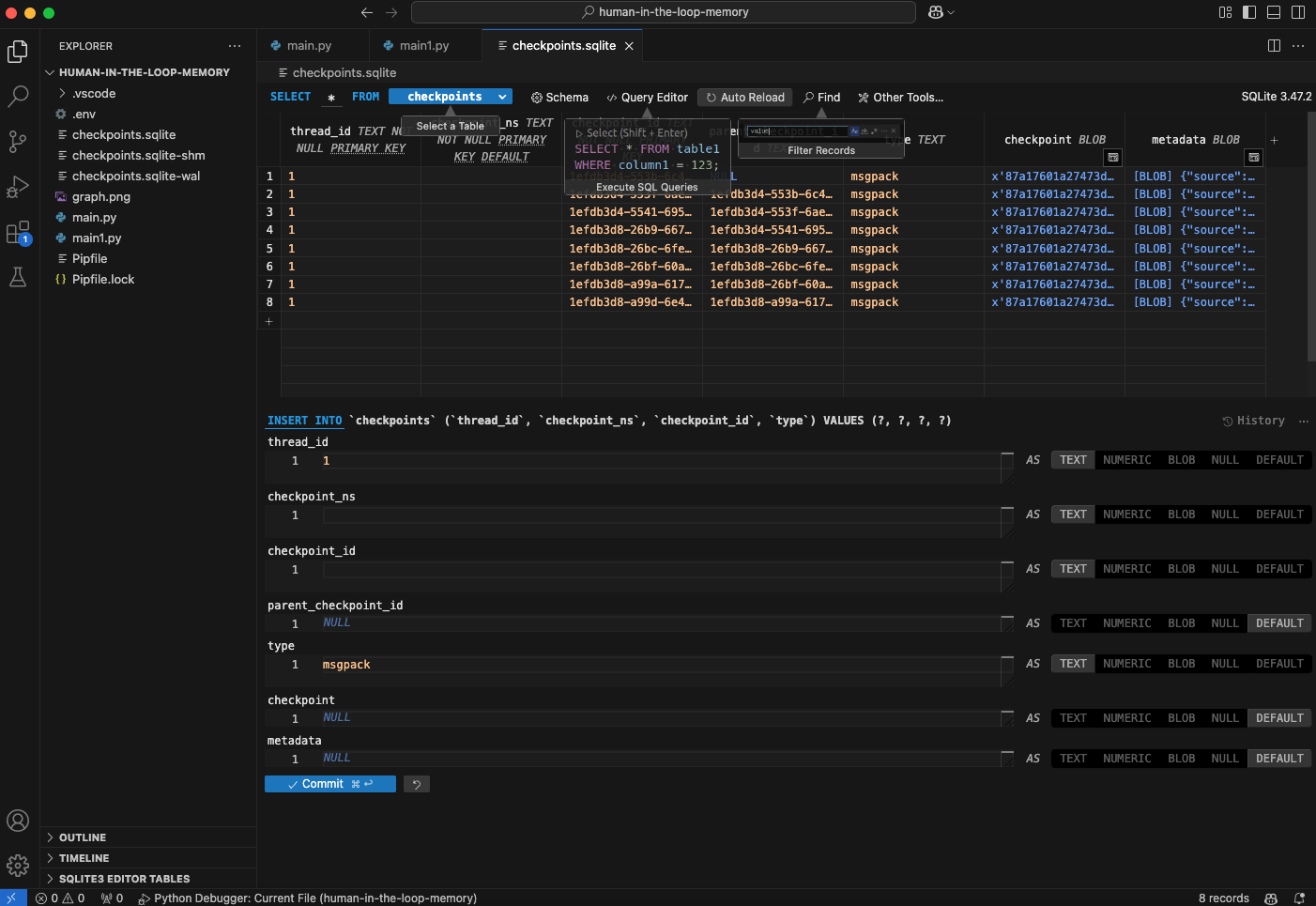The width and height of the screenshot is (1316, 906).
Task: Open the Source Control view
Action: click(x=18, y=142)
